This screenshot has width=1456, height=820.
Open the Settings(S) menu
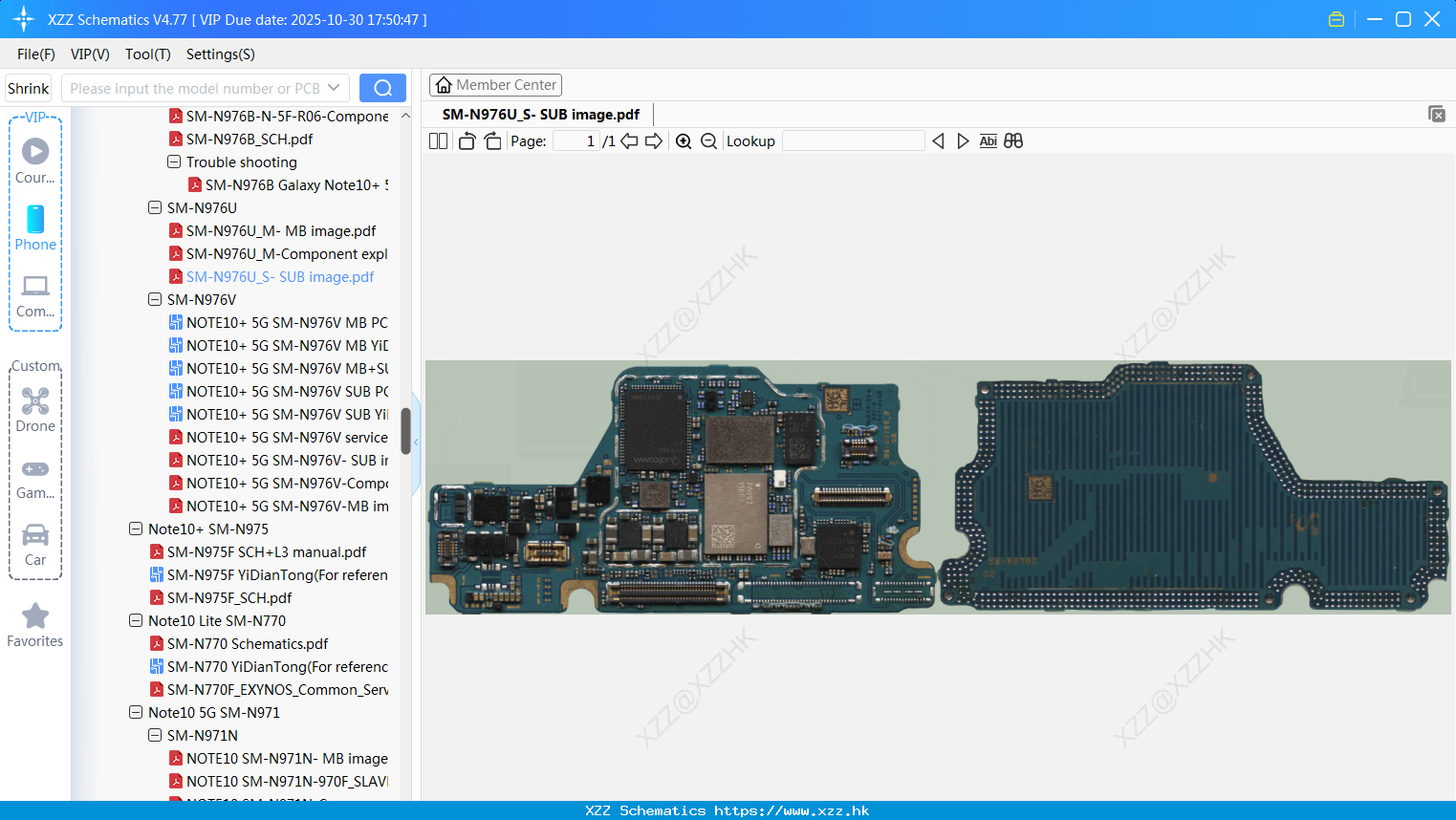pyautogui.click(x=221, y=54)
